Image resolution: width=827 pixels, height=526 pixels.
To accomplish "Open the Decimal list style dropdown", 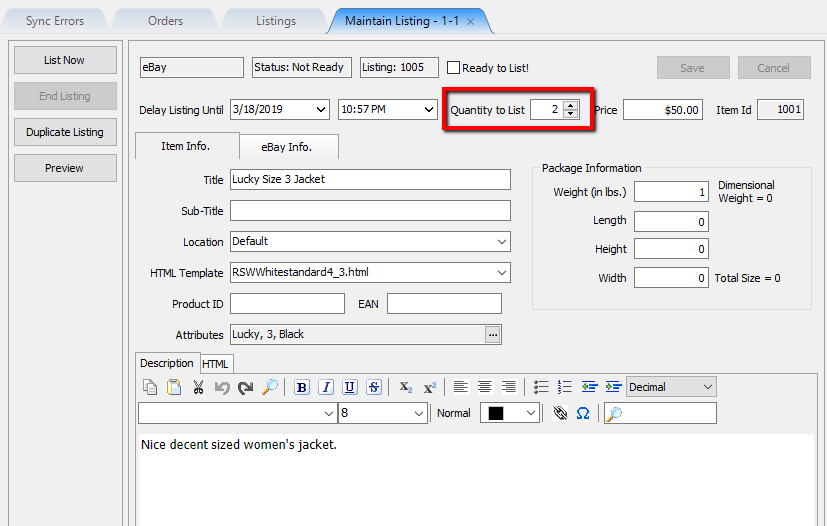I will tap(707, 387).
